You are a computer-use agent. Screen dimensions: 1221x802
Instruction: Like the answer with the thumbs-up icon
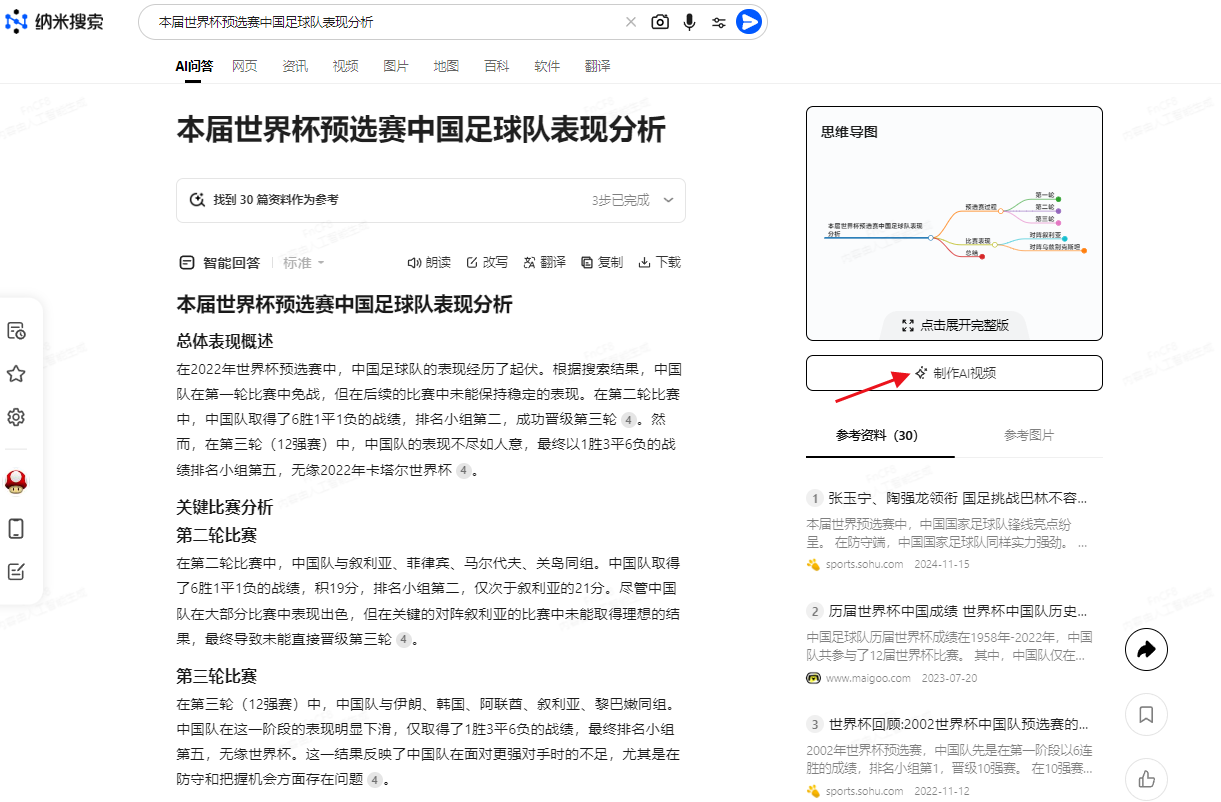1146,779
